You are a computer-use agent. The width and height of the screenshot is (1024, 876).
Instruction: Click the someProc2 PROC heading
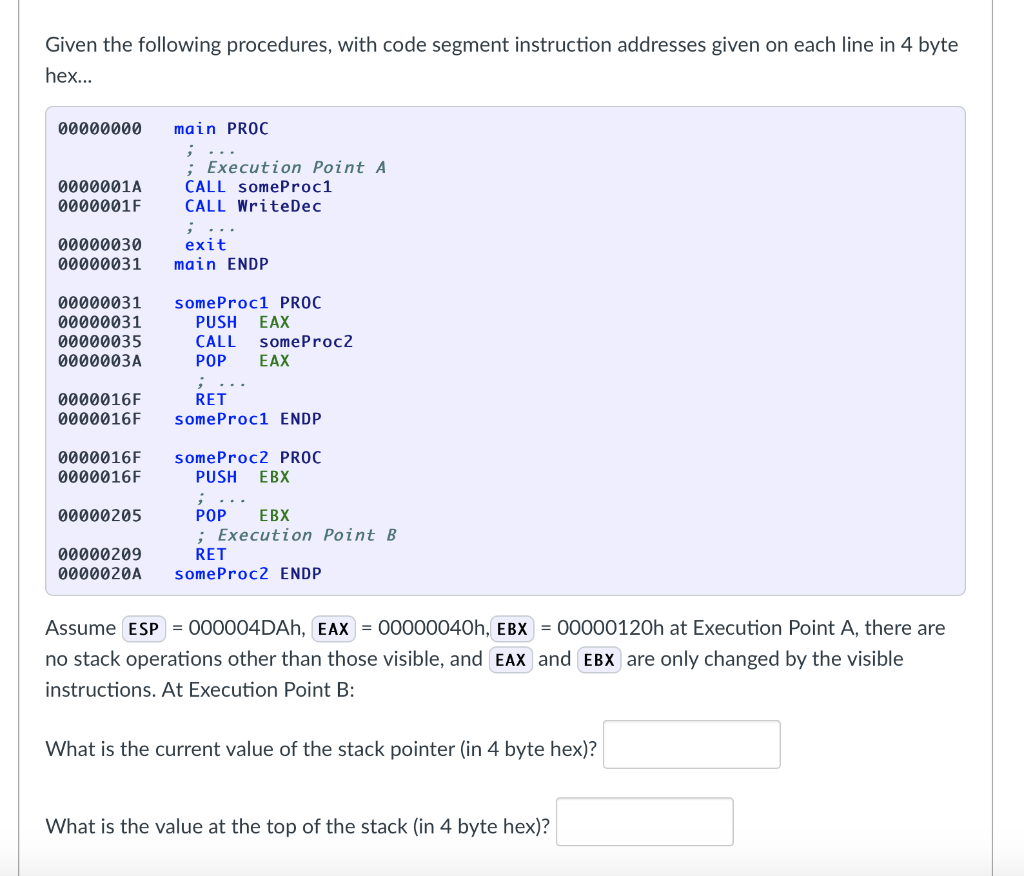(247, 457)
